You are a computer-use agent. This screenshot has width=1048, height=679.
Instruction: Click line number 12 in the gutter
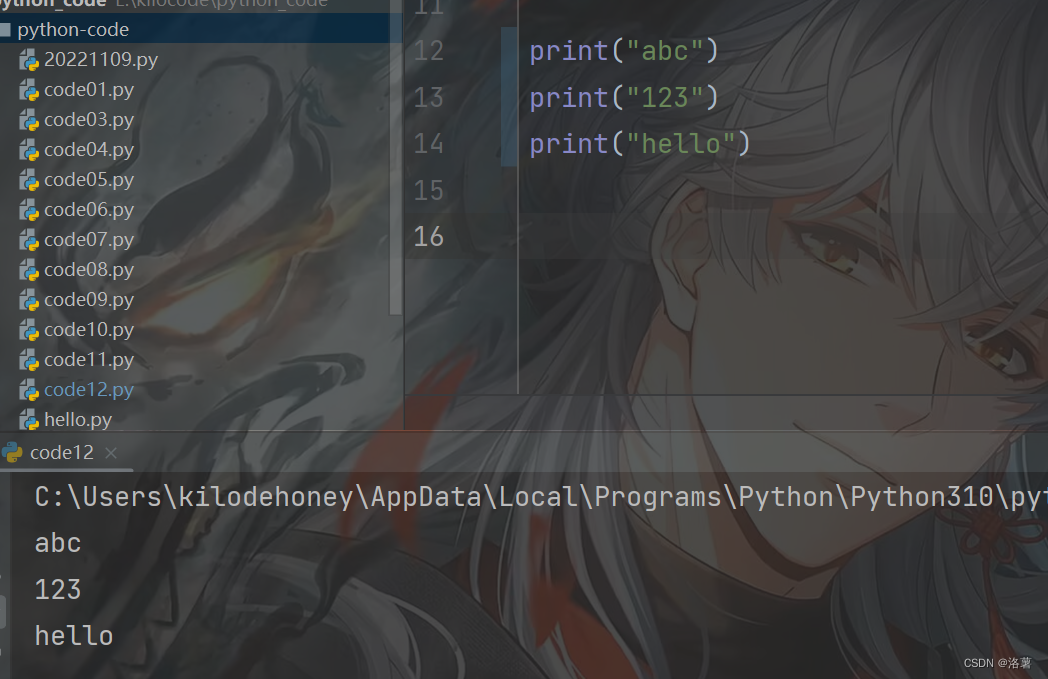coord(428,51)
